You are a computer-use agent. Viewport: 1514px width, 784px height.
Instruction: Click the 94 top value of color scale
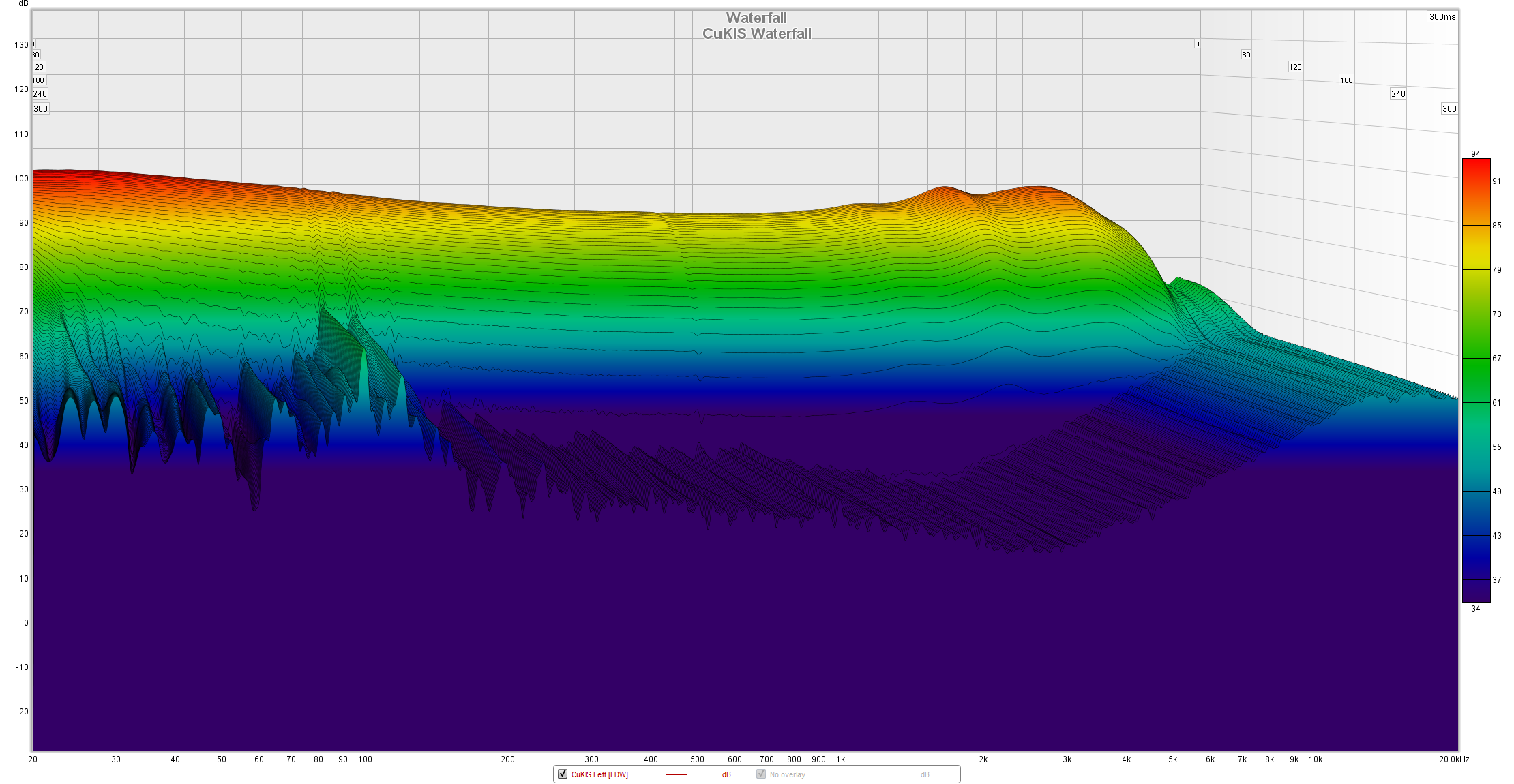pyautogui.click(x=1476, y=154)
